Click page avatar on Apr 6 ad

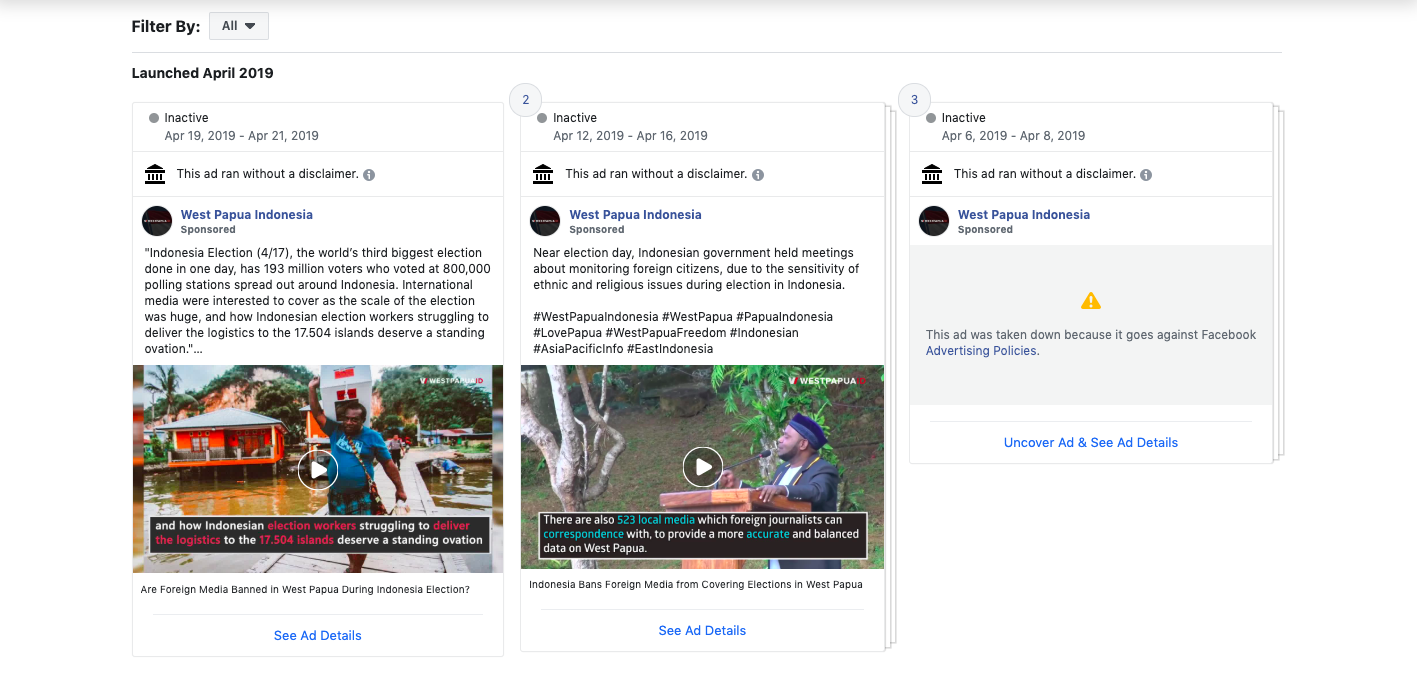pyautogui.click(x=934, y=221)
